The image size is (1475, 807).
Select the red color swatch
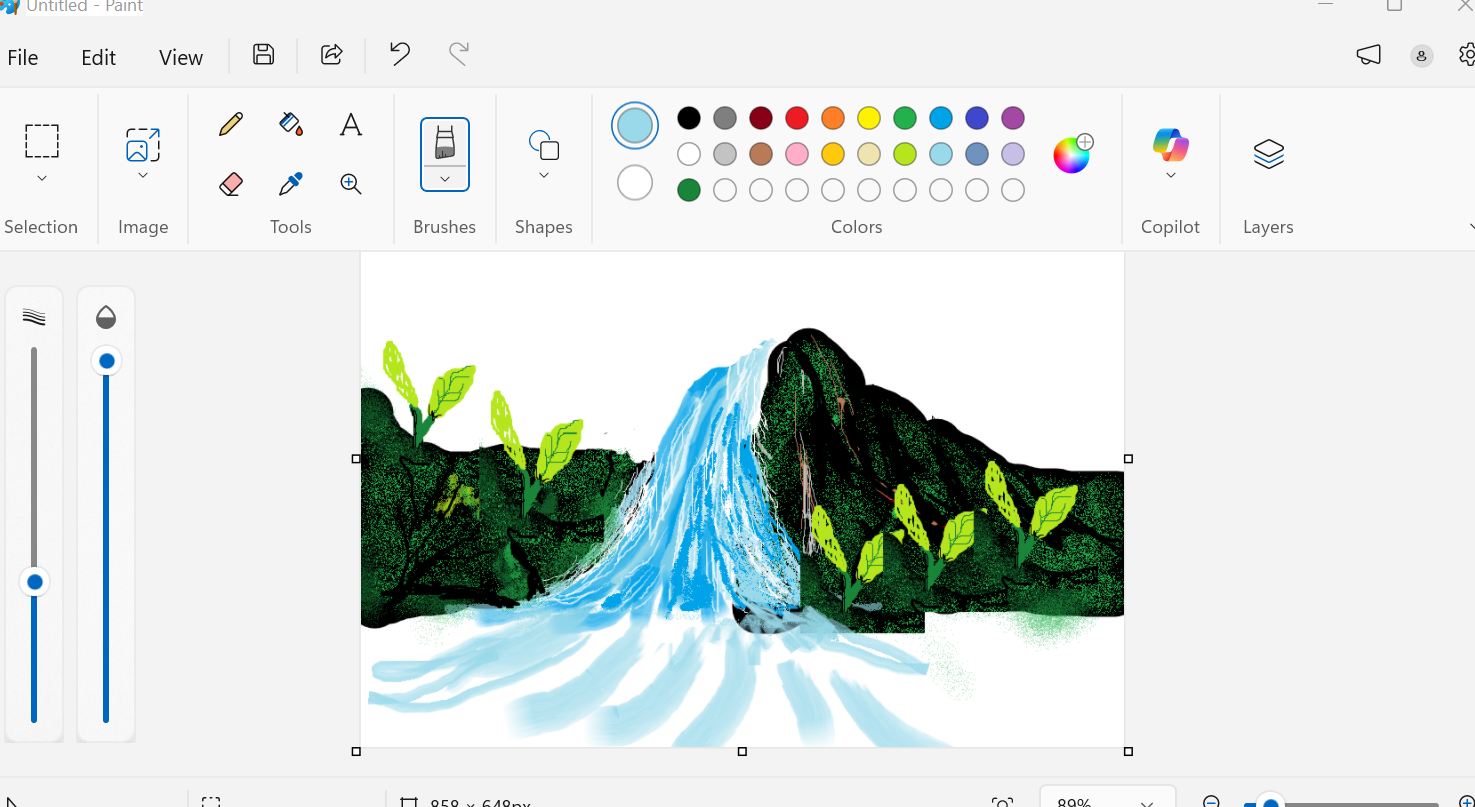[x=796, y=117]
